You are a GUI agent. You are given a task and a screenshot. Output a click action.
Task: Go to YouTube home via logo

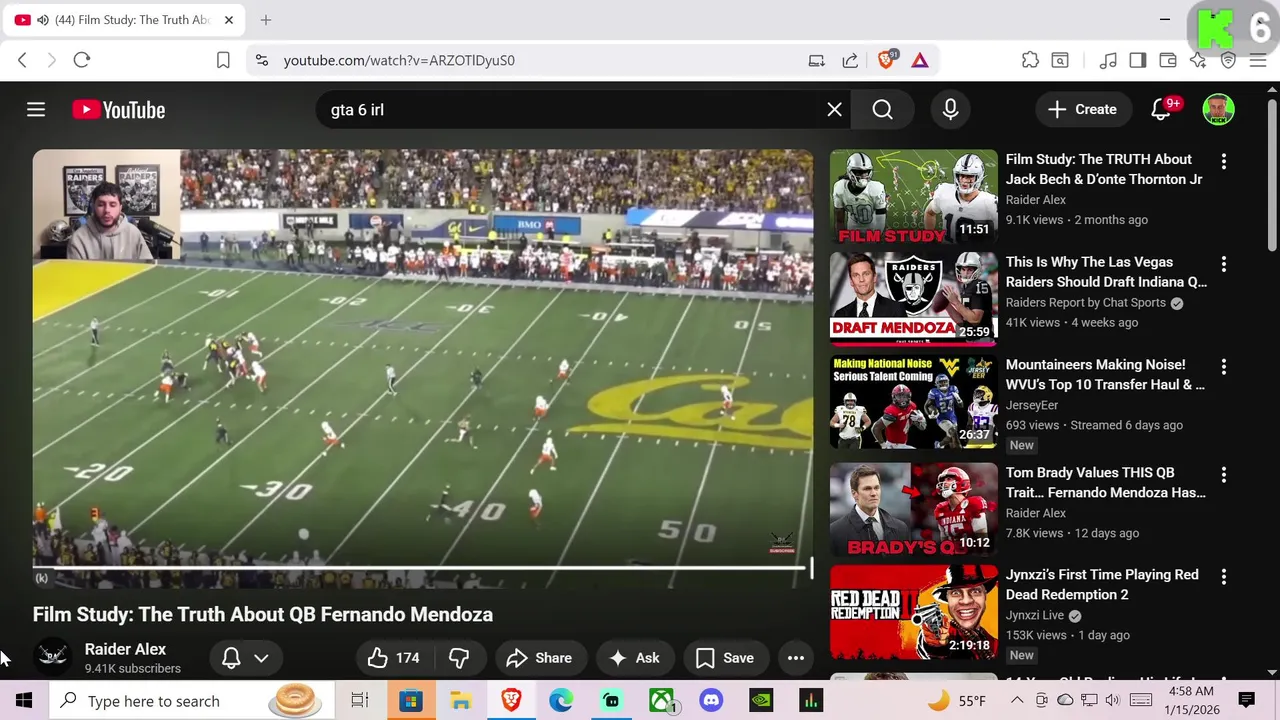(x=119, y=110)
